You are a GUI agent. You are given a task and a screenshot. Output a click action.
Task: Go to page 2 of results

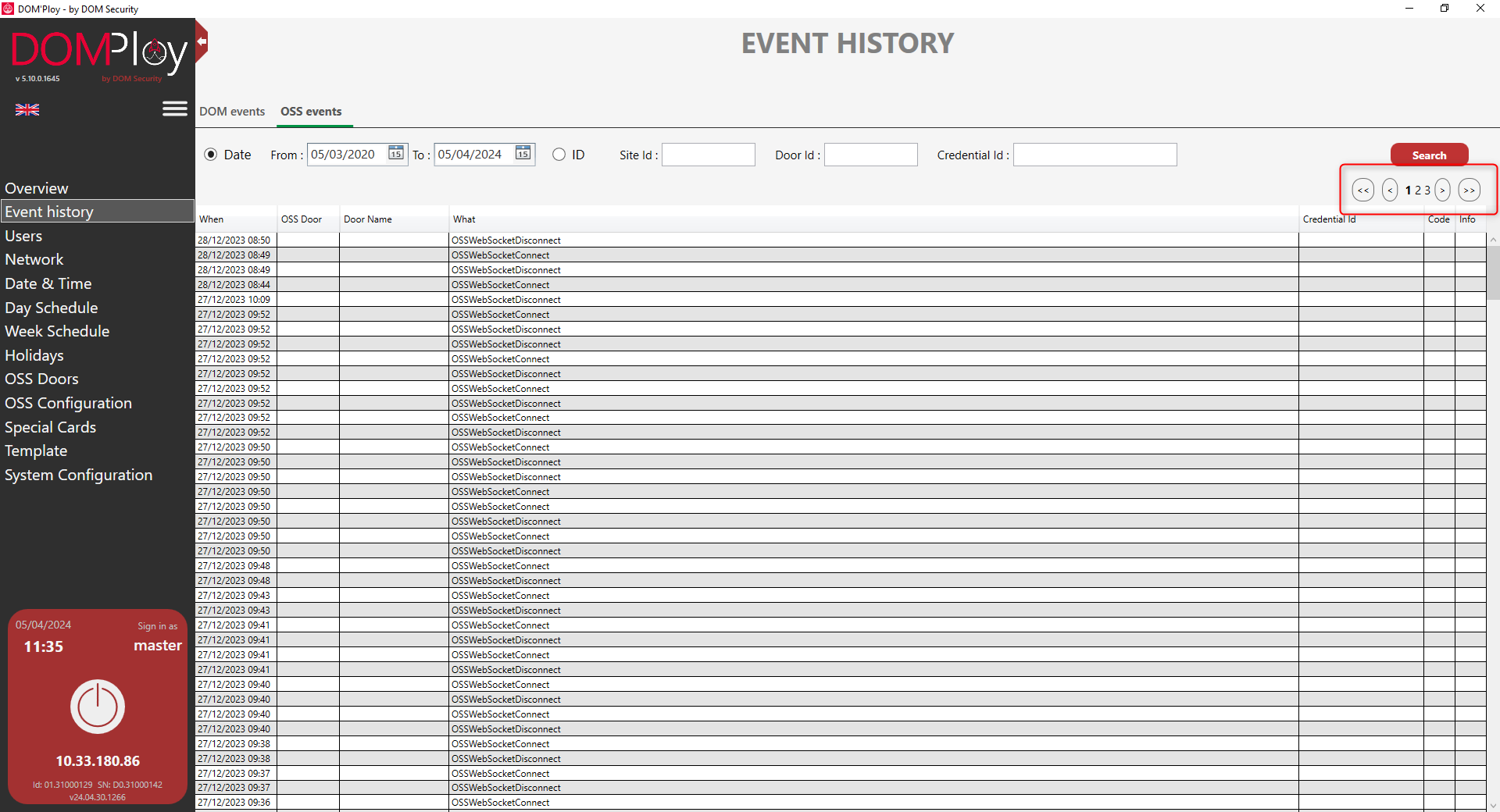tap(1418, 190)
